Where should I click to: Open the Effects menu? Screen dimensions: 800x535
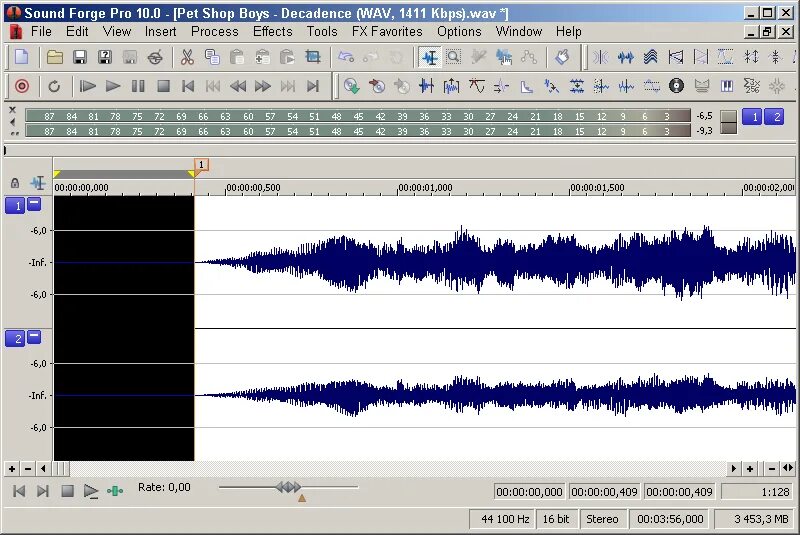click(272, 32)
